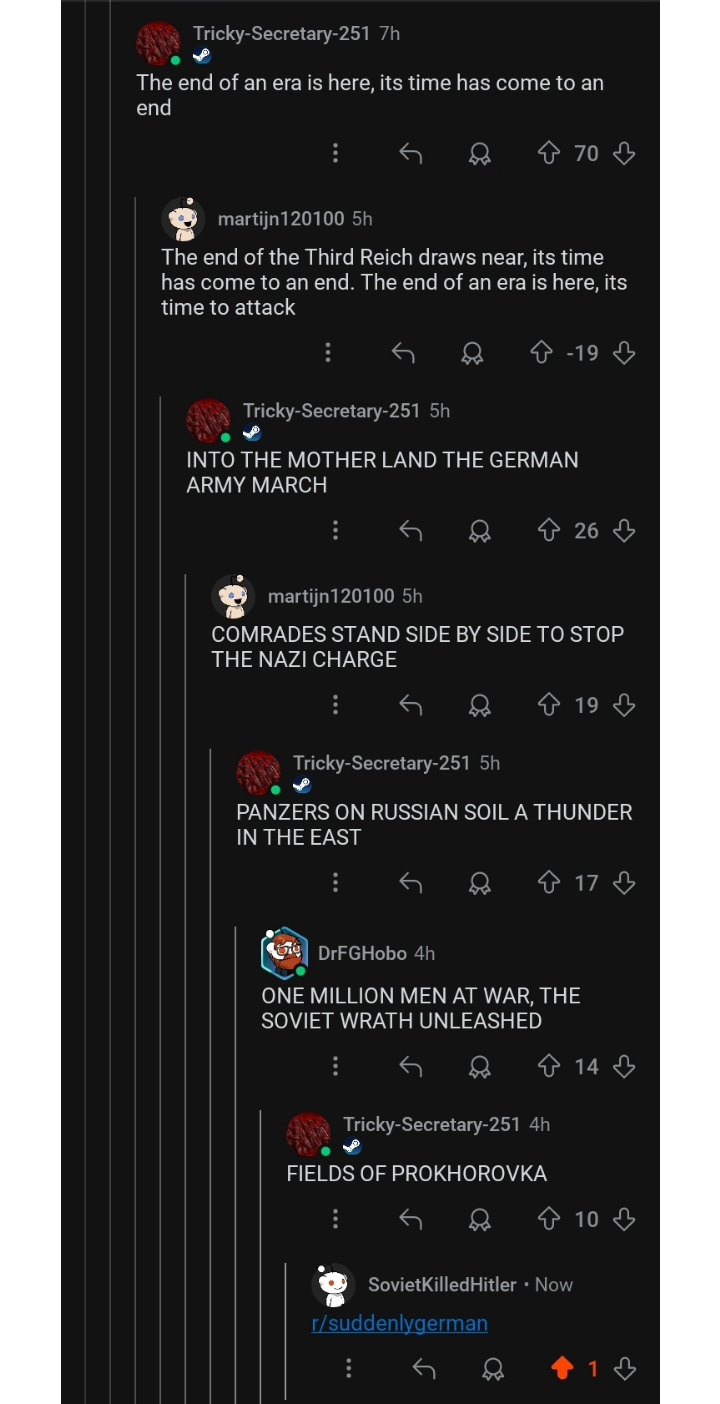720x1404 pixels.
Task: Give award to 'COMRADES STAND SIDE BY SIDE' comment
Action: 479,706
